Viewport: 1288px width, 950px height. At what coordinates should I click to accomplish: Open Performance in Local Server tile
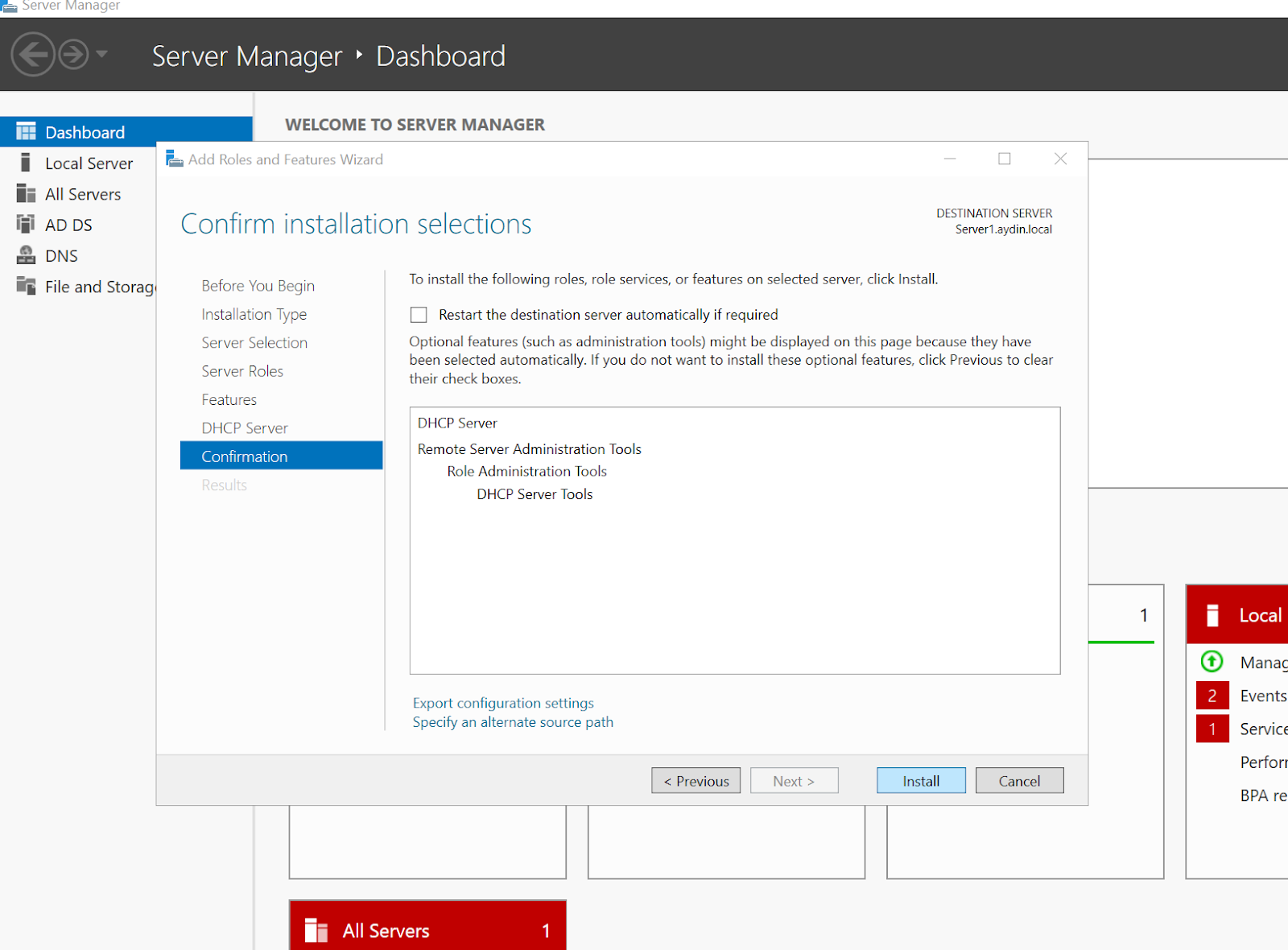1263,762
